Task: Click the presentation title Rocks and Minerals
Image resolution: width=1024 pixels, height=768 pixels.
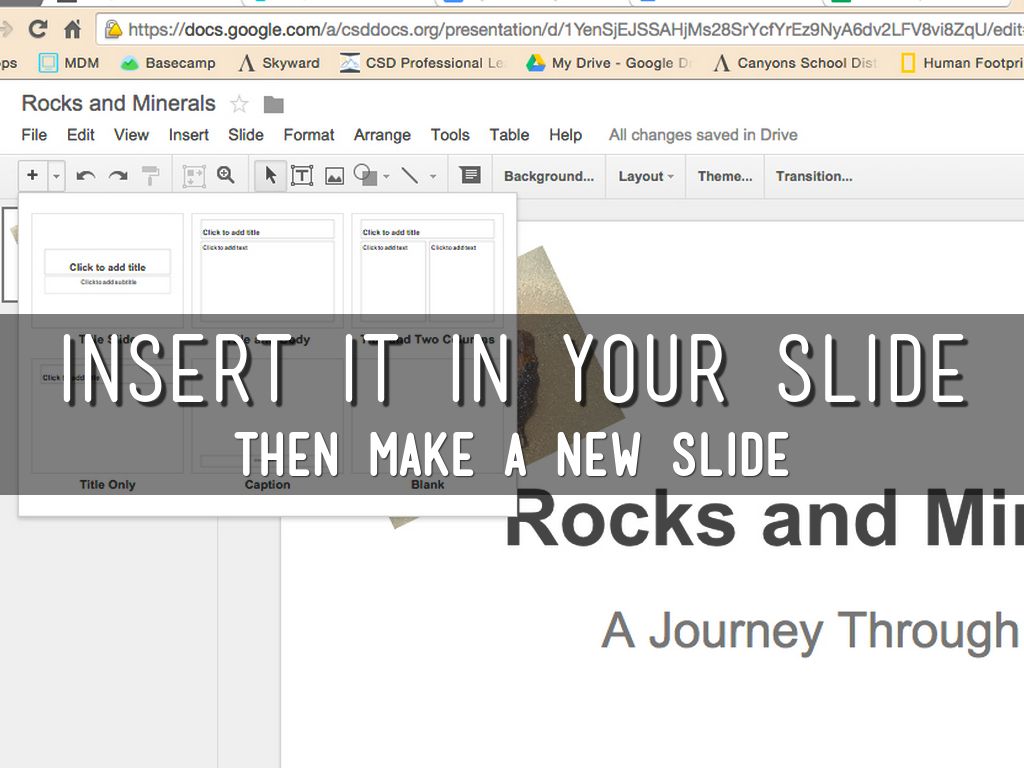Action: 118,104
